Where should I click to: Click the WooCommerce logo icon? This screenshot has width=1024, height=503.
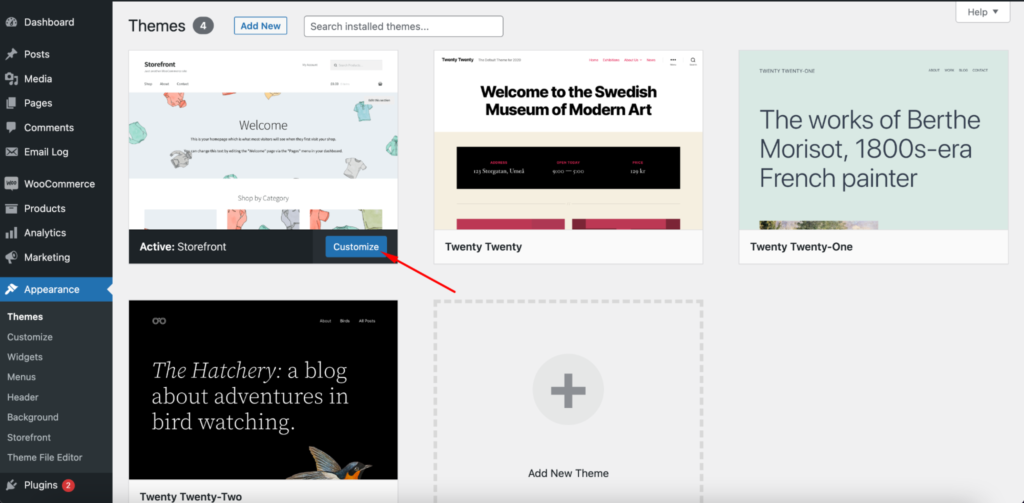coord(11,184)
